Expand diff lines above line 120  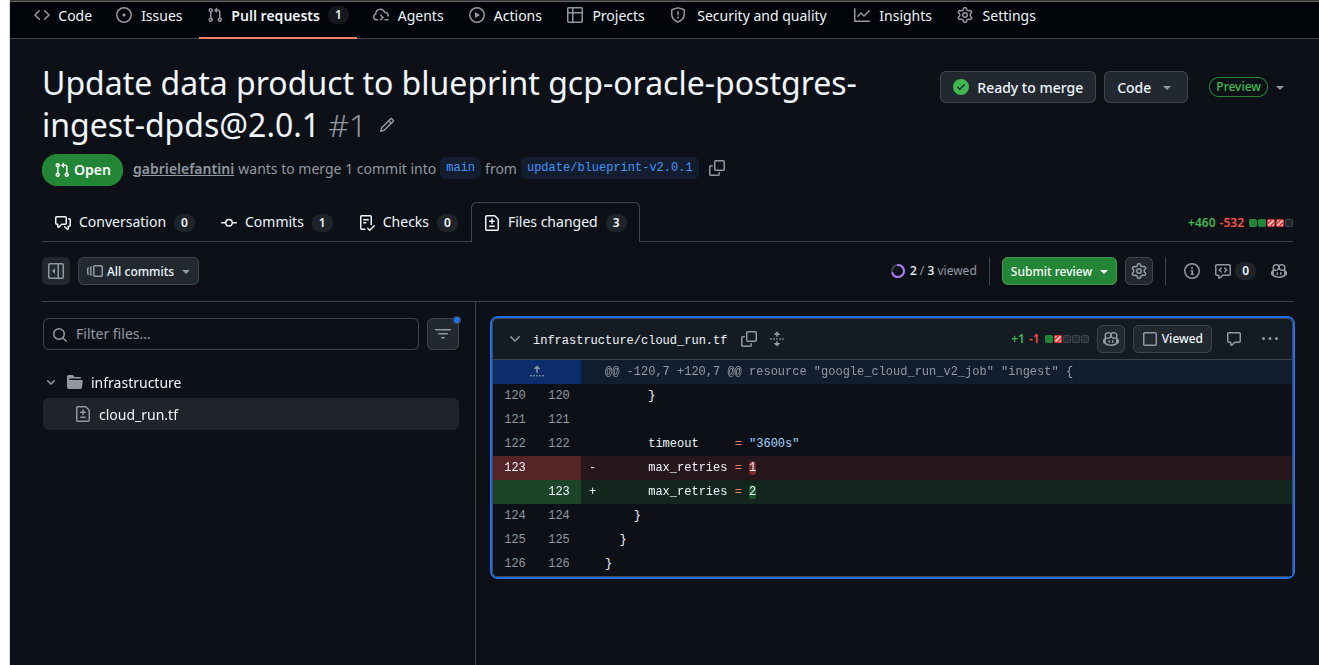tap(537, 371)
